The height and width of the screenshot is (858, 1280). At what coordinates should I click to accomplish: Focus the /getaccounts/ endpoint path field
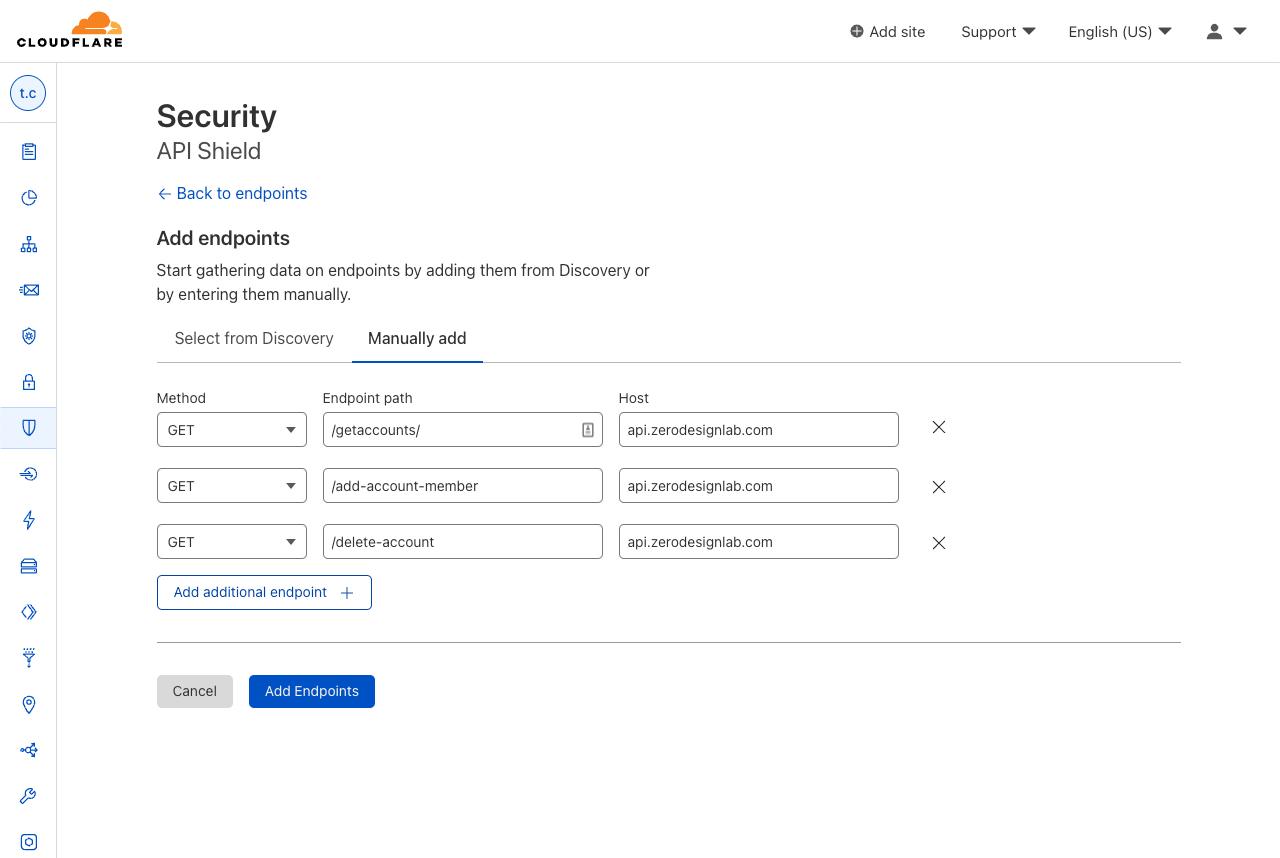click(463, 430)
